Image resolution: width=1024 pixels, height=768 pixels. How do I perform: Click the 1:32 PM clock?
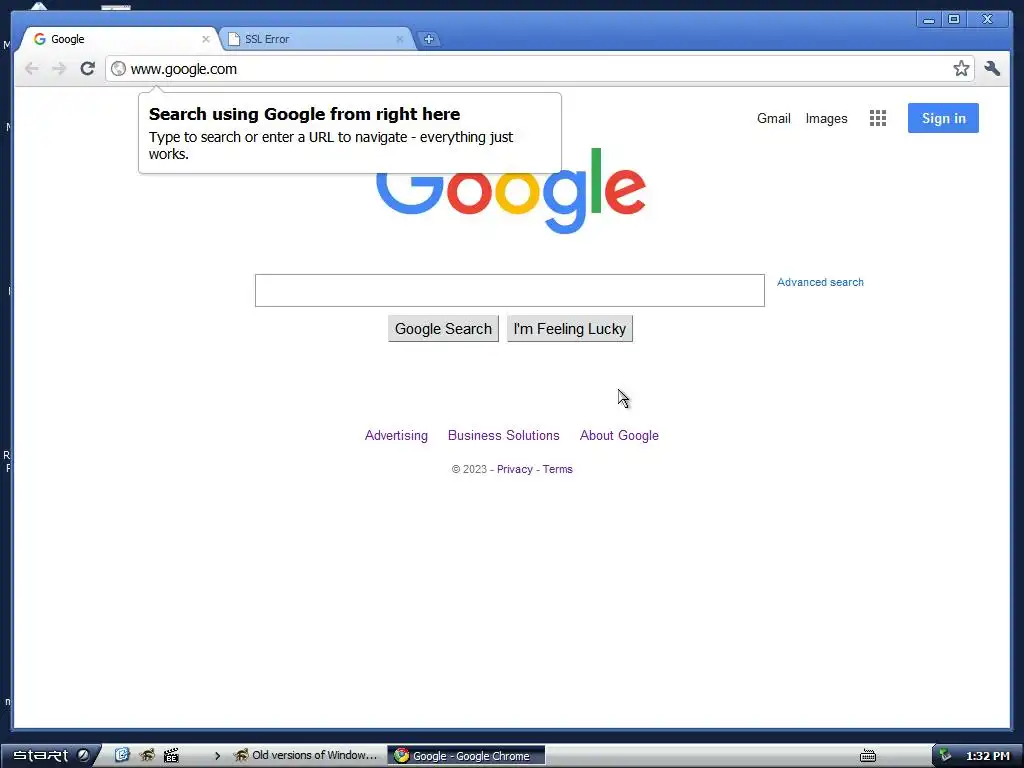[x=987, y=756]
